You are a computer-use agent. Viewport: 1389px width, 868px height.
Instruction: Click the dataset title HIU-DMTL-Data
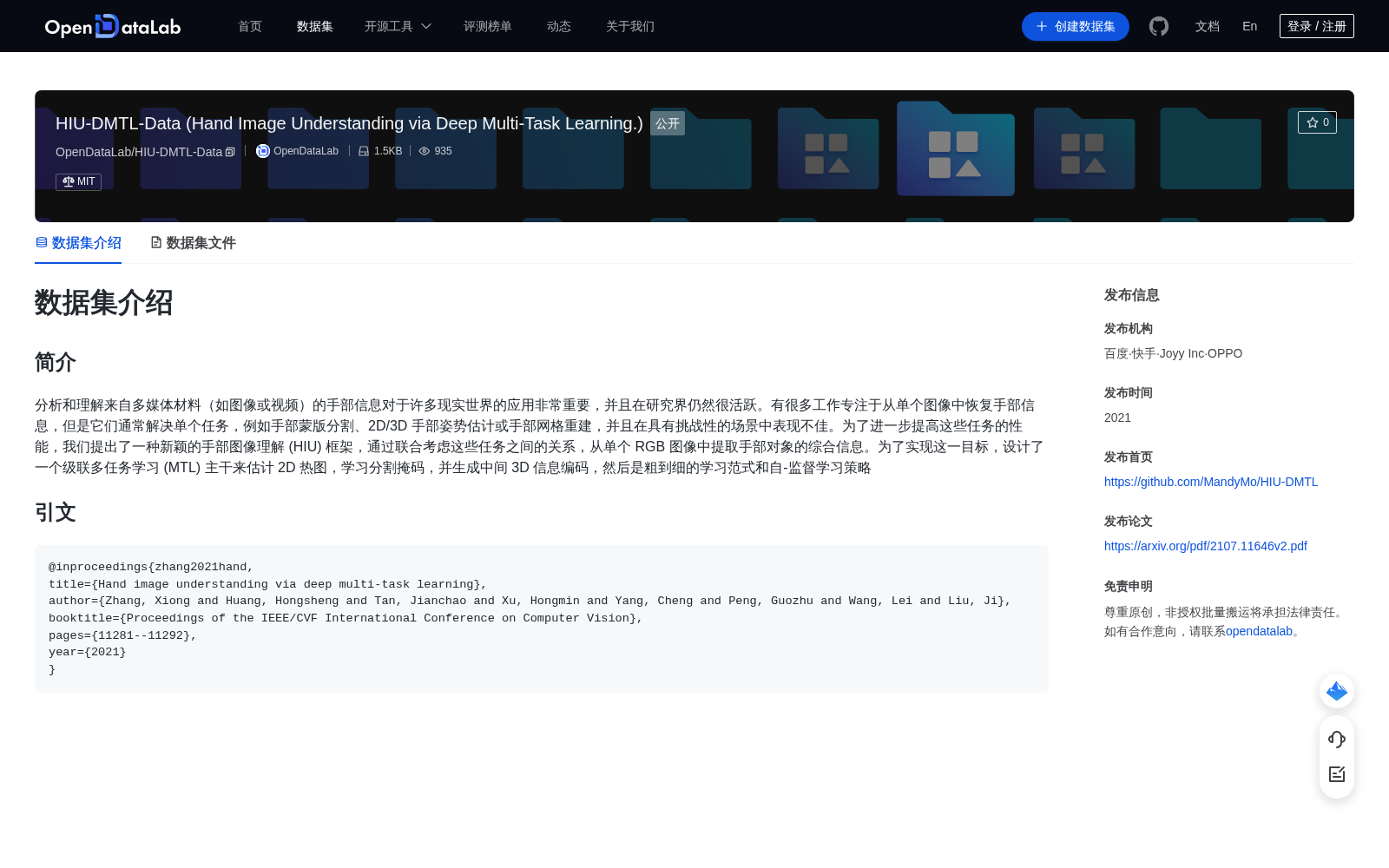point(349,123)
